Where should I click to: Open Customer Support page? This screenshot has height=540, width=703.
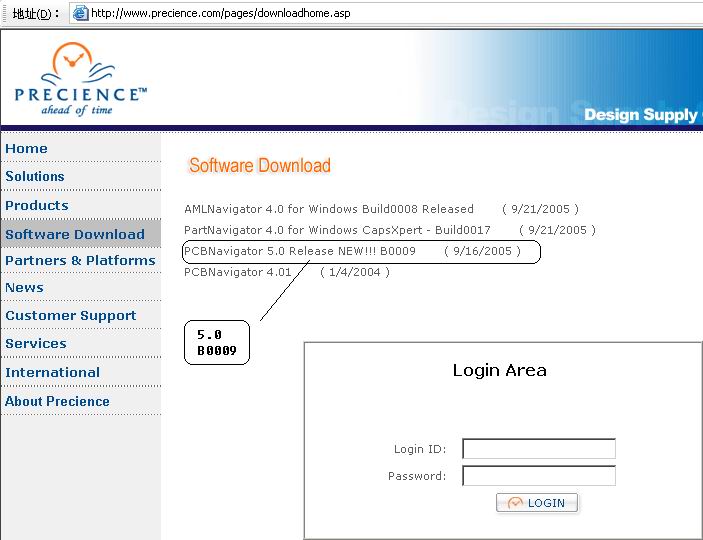(x=70, y=316)
